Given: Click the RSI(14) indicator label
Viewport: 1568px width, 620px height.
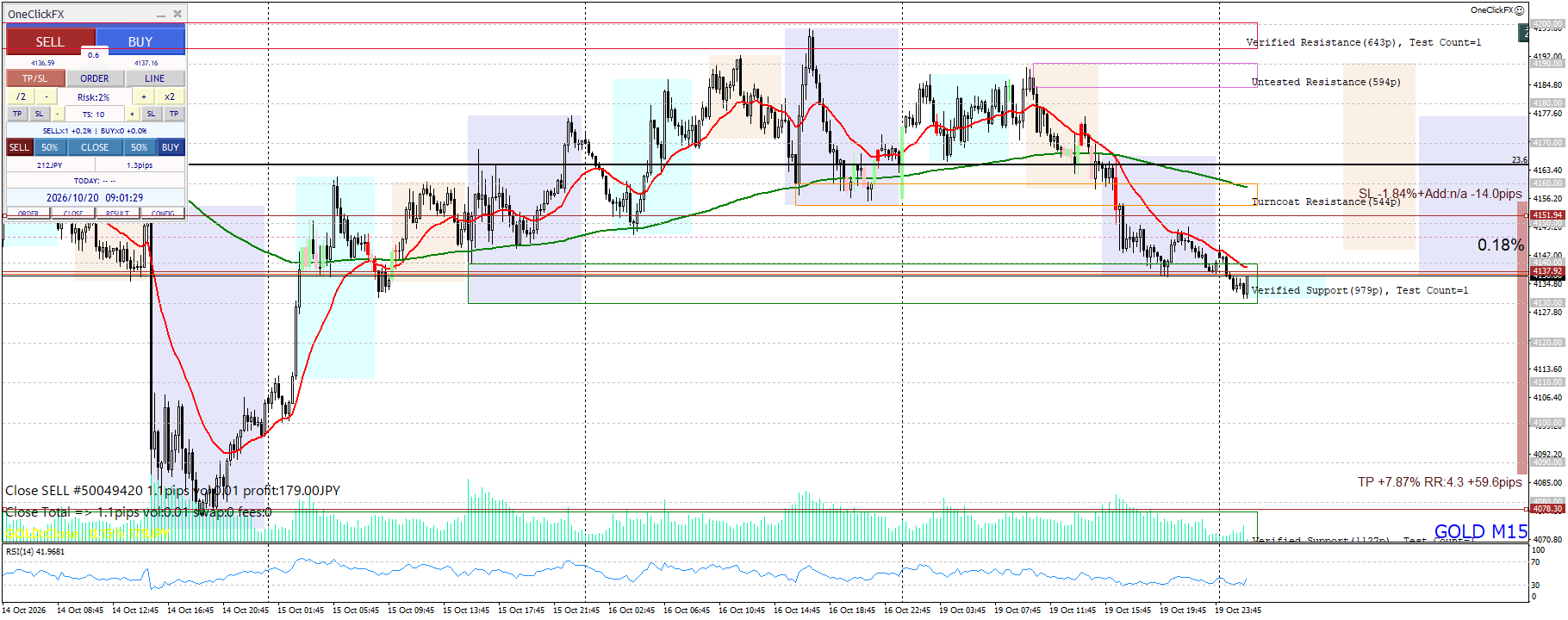Looking at the screenshot, I should (35, 551).
